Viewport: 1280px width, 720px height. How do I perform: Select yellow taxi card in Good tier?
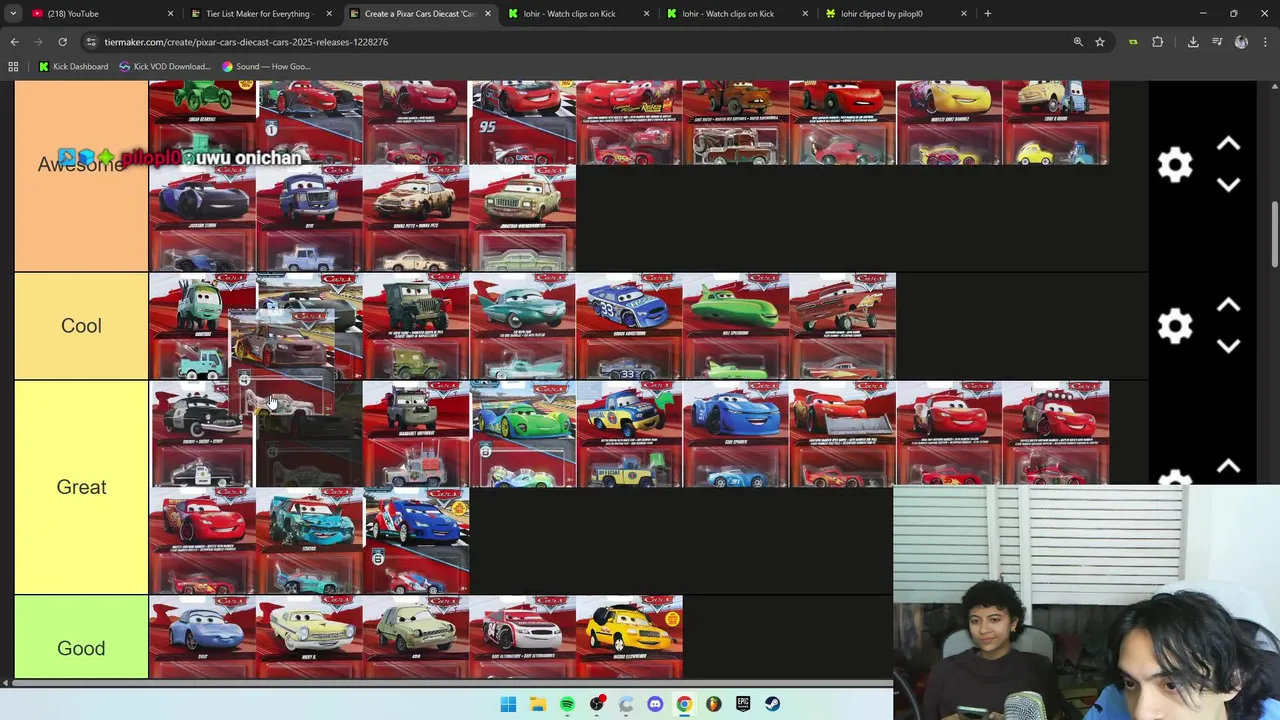coord(629,637)
